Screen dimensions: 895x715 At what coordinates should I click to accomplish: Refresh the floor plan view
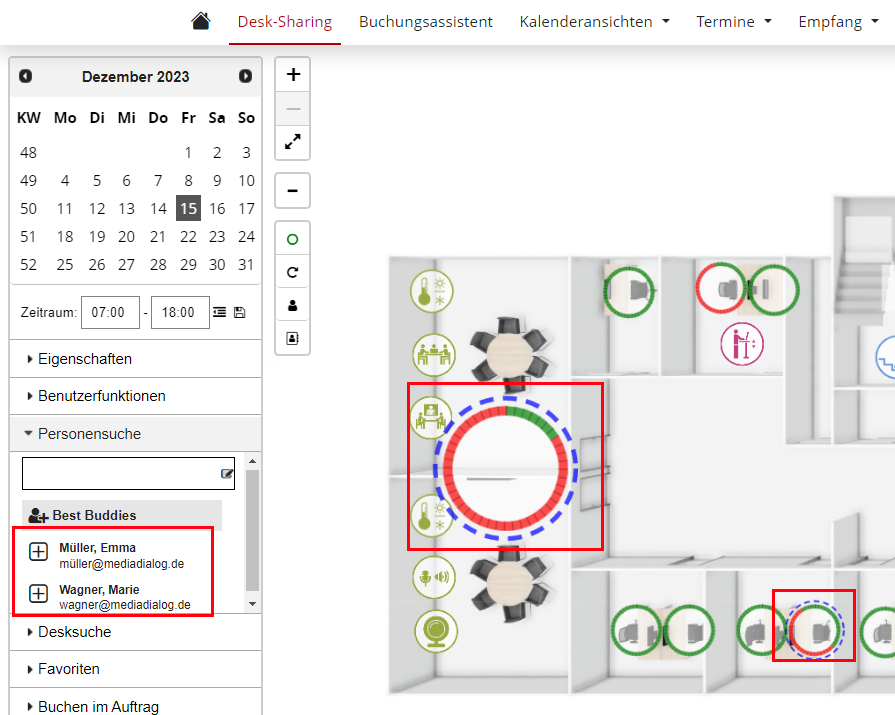coord(293,272)
